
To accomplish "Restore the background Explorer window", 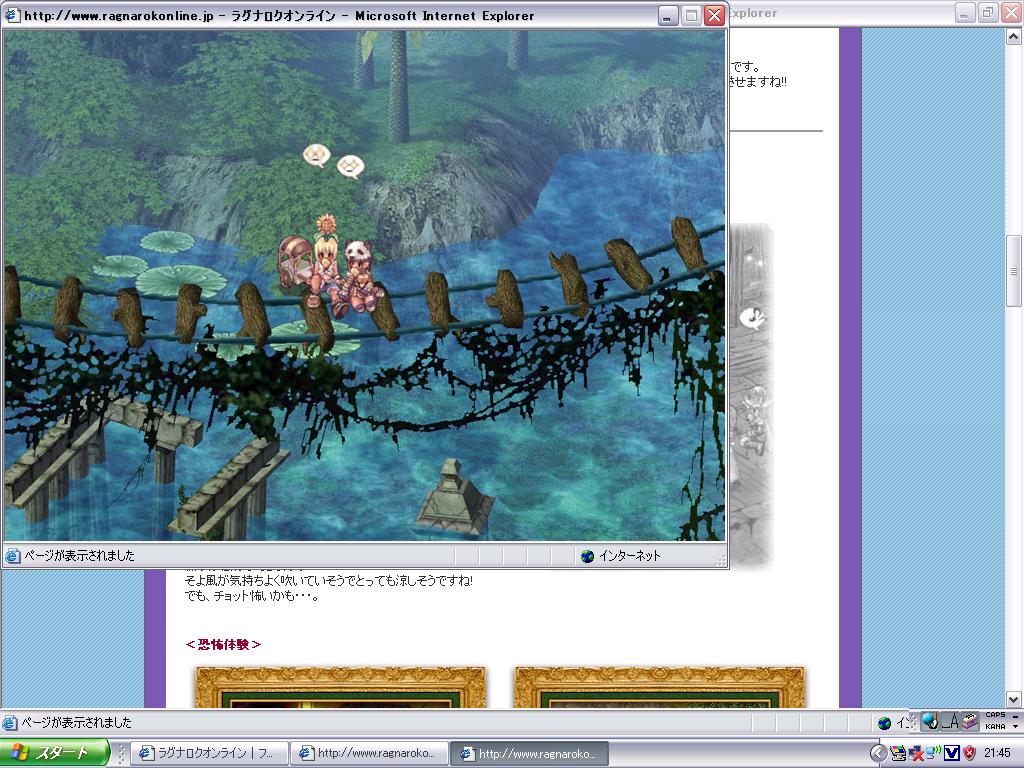I will (x=988, y=12).
